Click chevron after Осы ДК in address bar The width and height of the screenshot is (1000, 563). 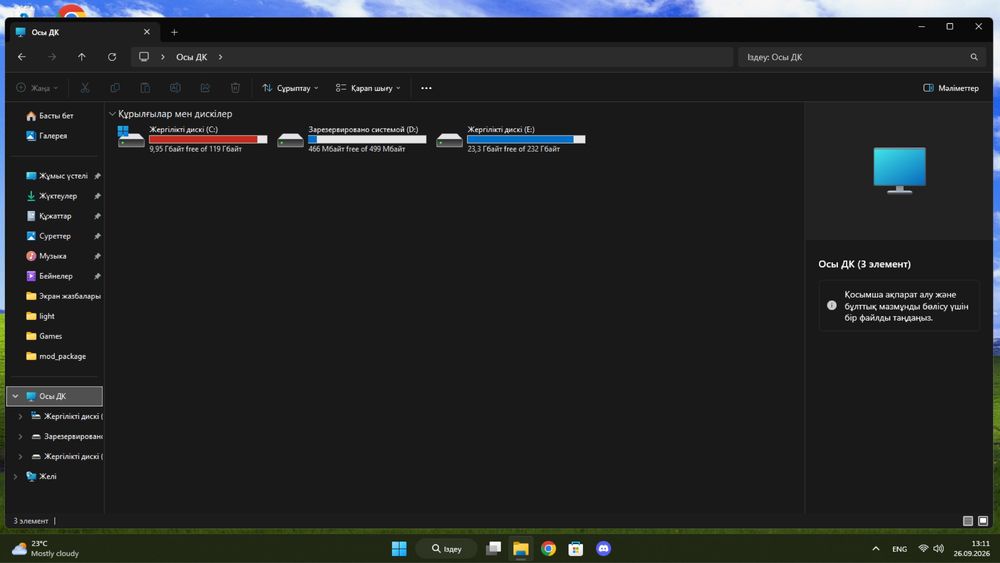point(221,57)
